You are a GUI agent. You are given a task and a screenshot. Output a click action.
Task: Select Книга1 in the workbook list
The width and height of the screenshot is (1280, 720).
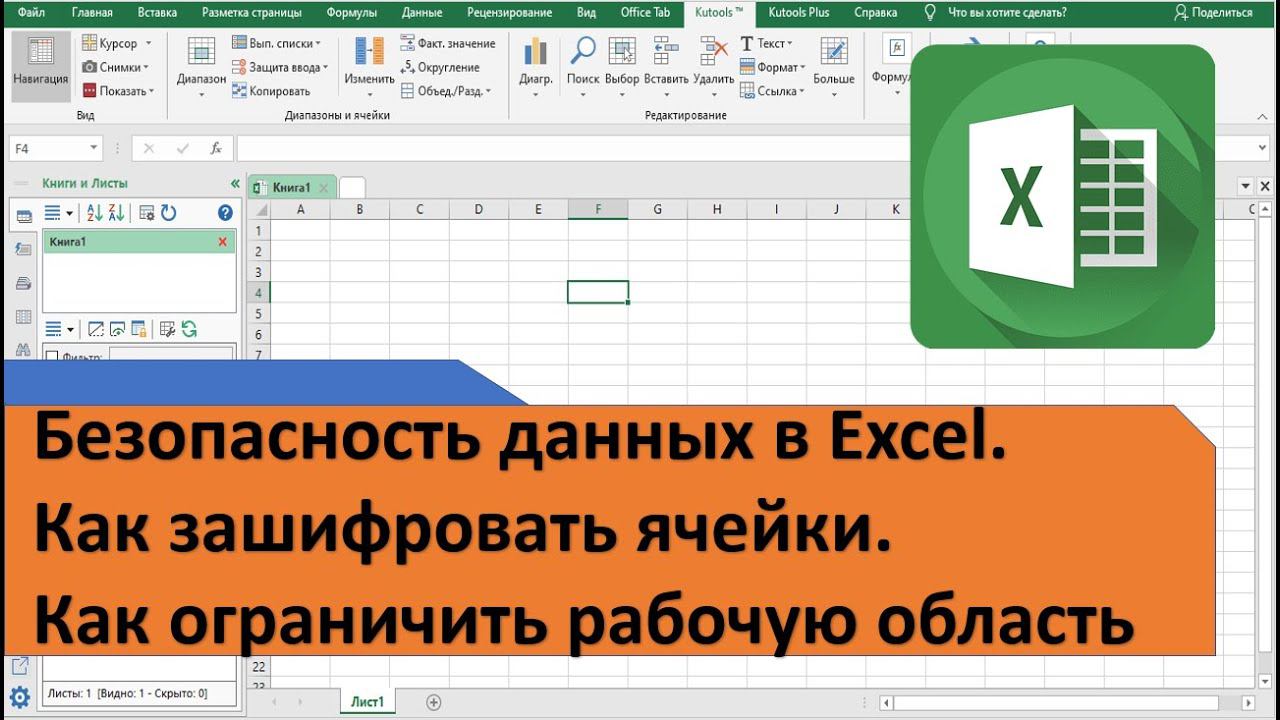139,242
